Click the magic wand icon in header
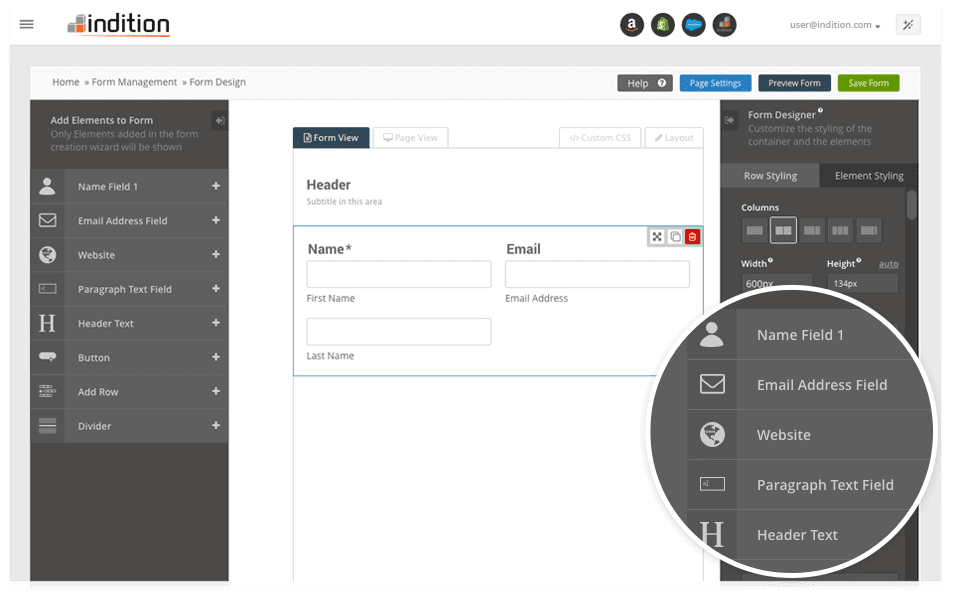The image size is (953, 601). (908, 25)
